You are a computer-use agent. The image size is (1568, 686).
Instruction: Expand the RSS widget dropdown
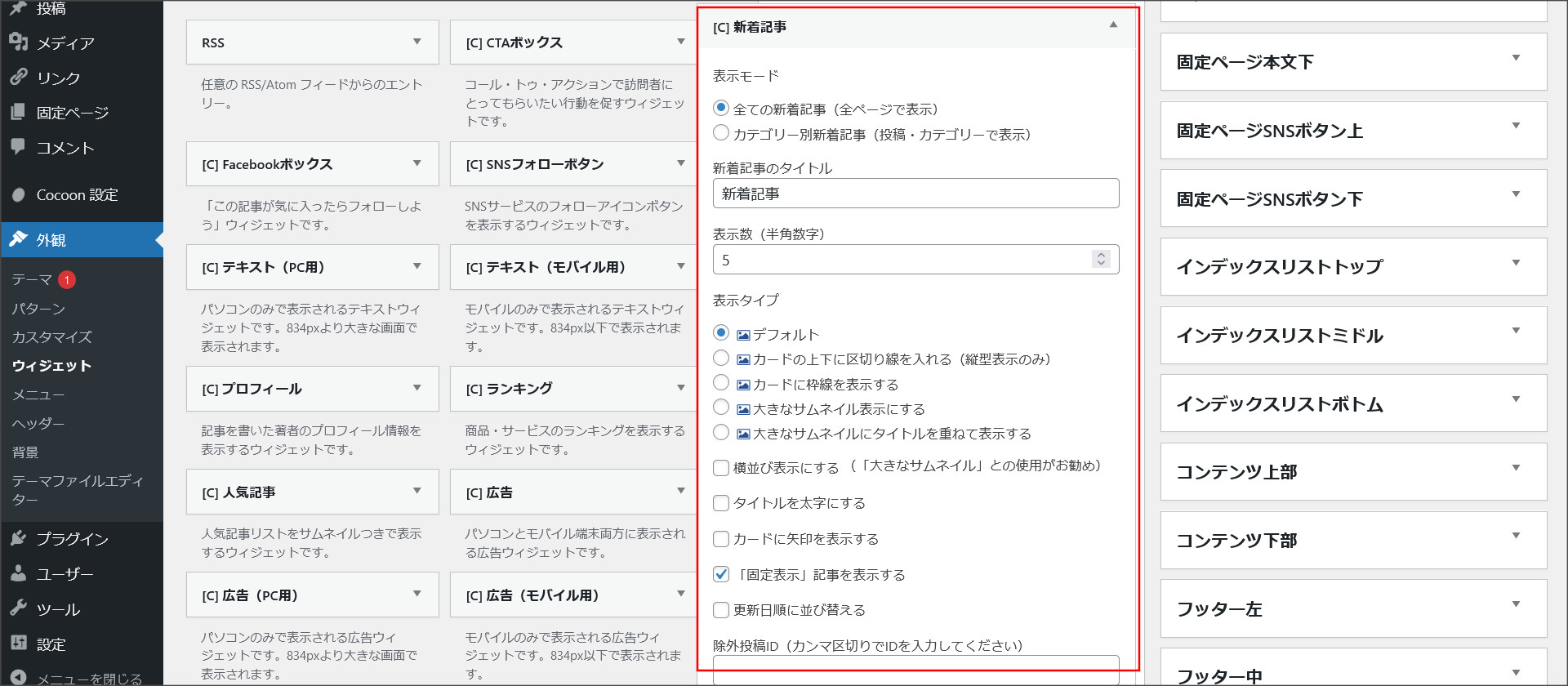pos(416,42)
